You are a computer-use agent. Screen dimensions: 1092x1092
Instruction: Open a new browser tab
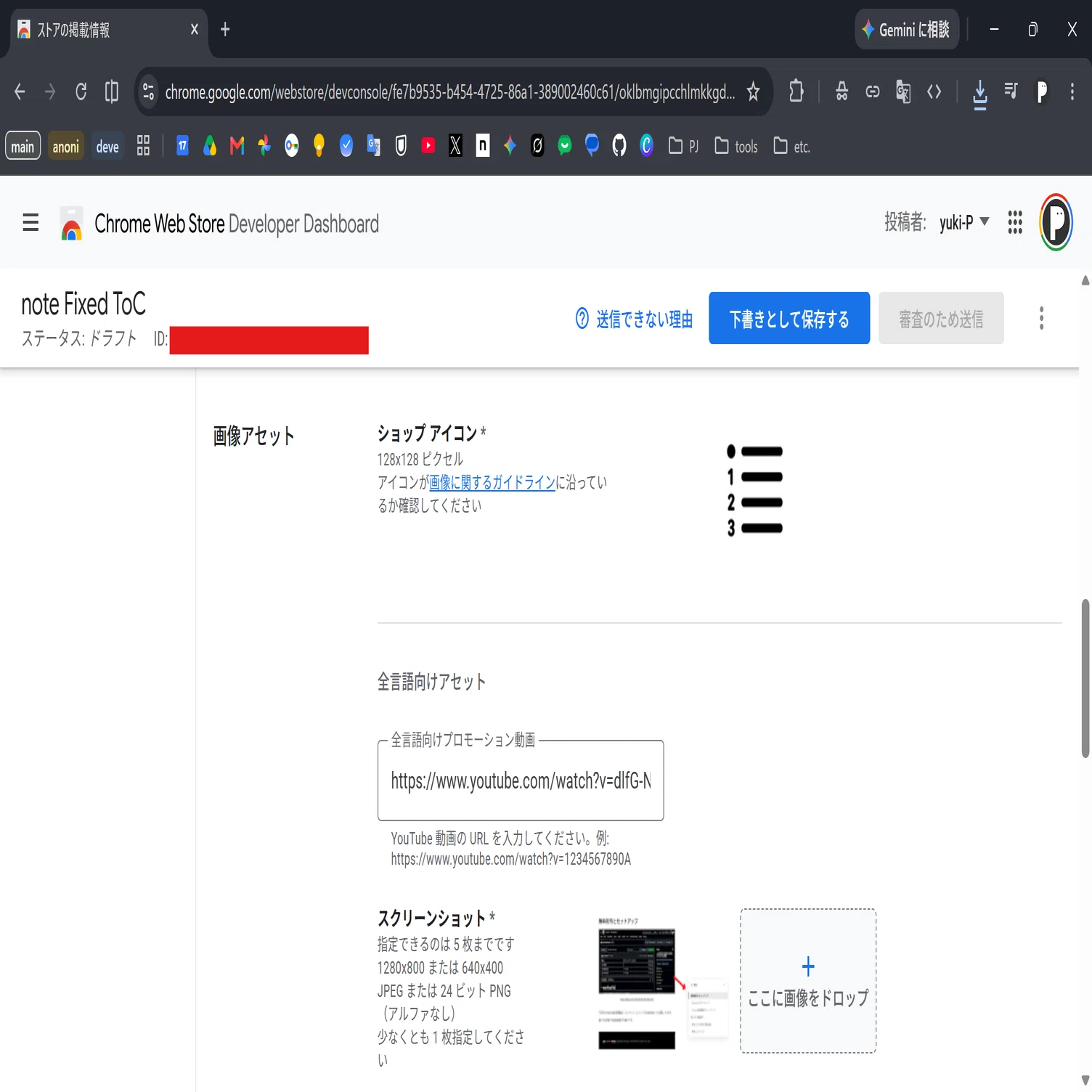[x=225, y=29]
